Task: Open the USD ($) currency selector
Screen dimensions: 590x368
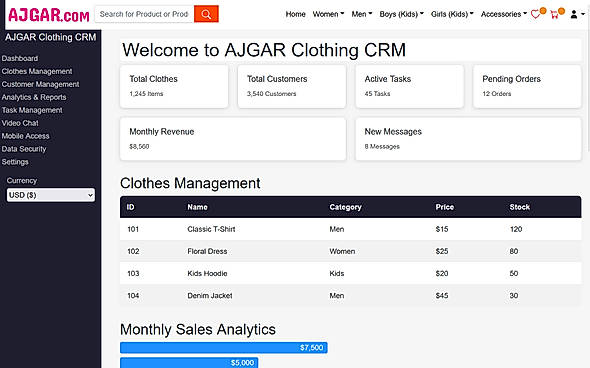Action: tap(51, 195)
